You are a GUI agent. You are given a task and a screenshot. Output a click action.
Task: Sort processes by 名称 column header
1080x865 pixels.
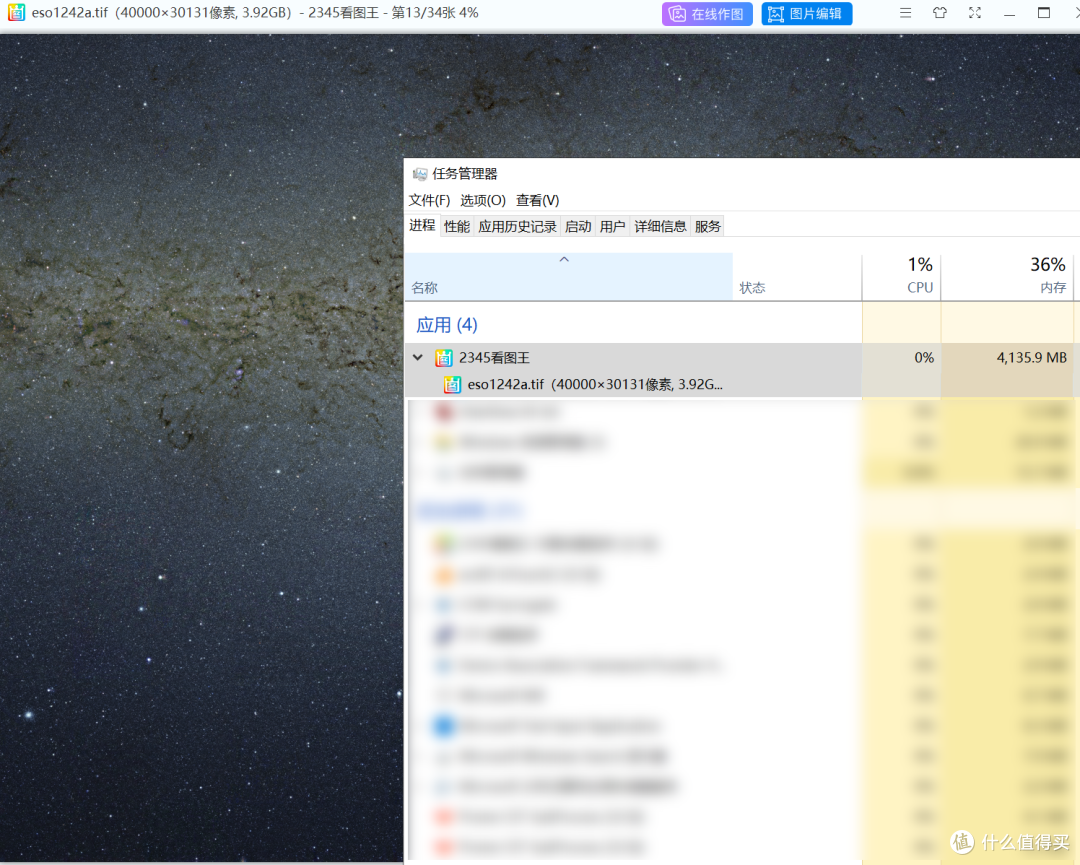click(x=569, y=277)
